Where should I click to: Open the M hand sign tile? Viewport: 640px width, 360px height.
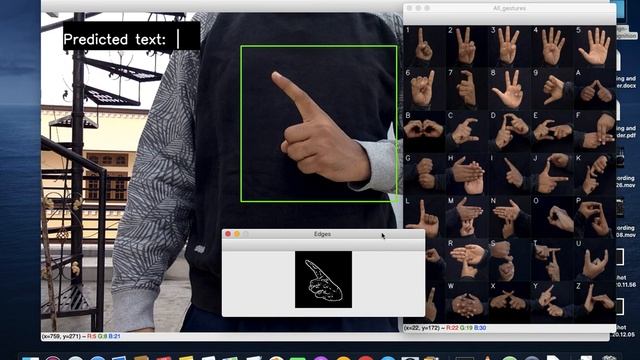click(x=467, y=217)
